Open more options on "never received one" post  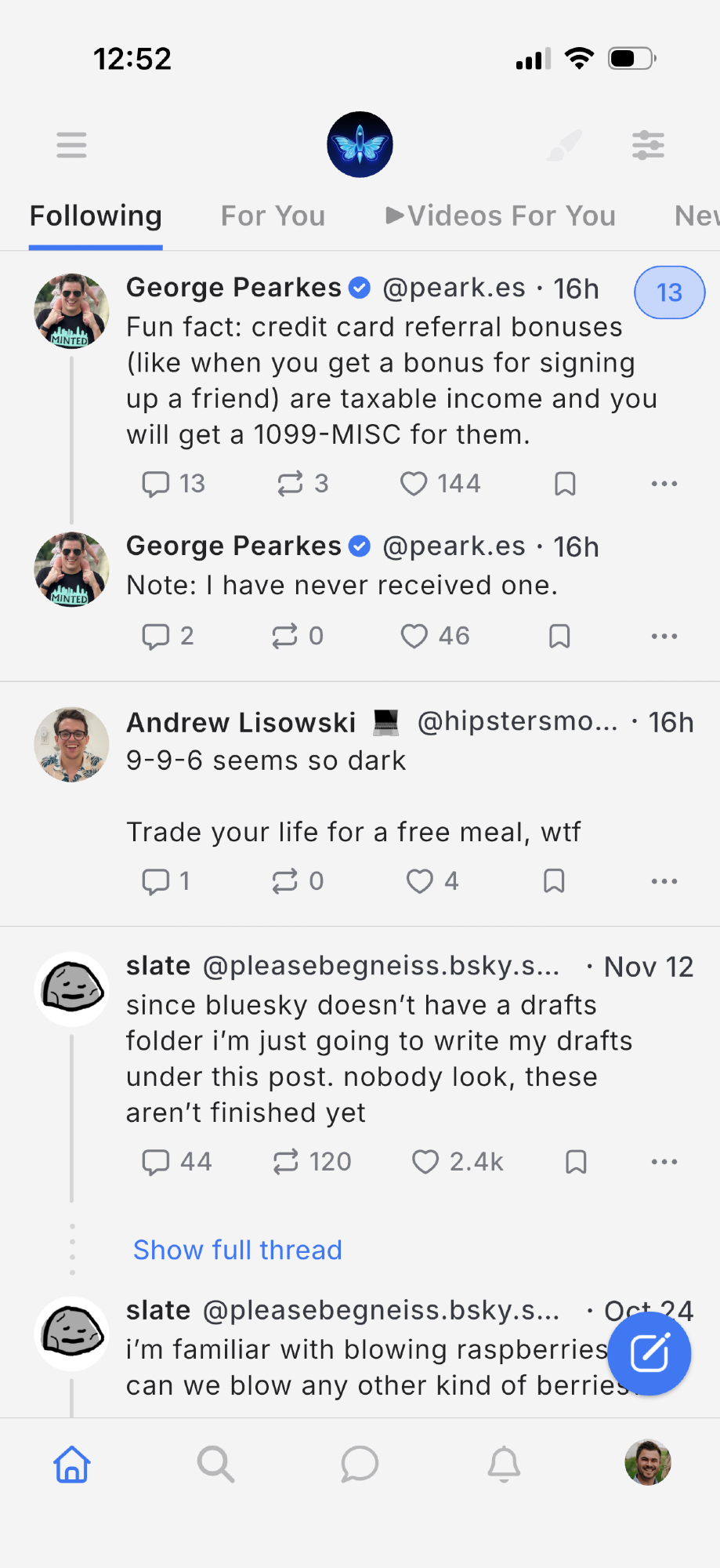point(664,636)
